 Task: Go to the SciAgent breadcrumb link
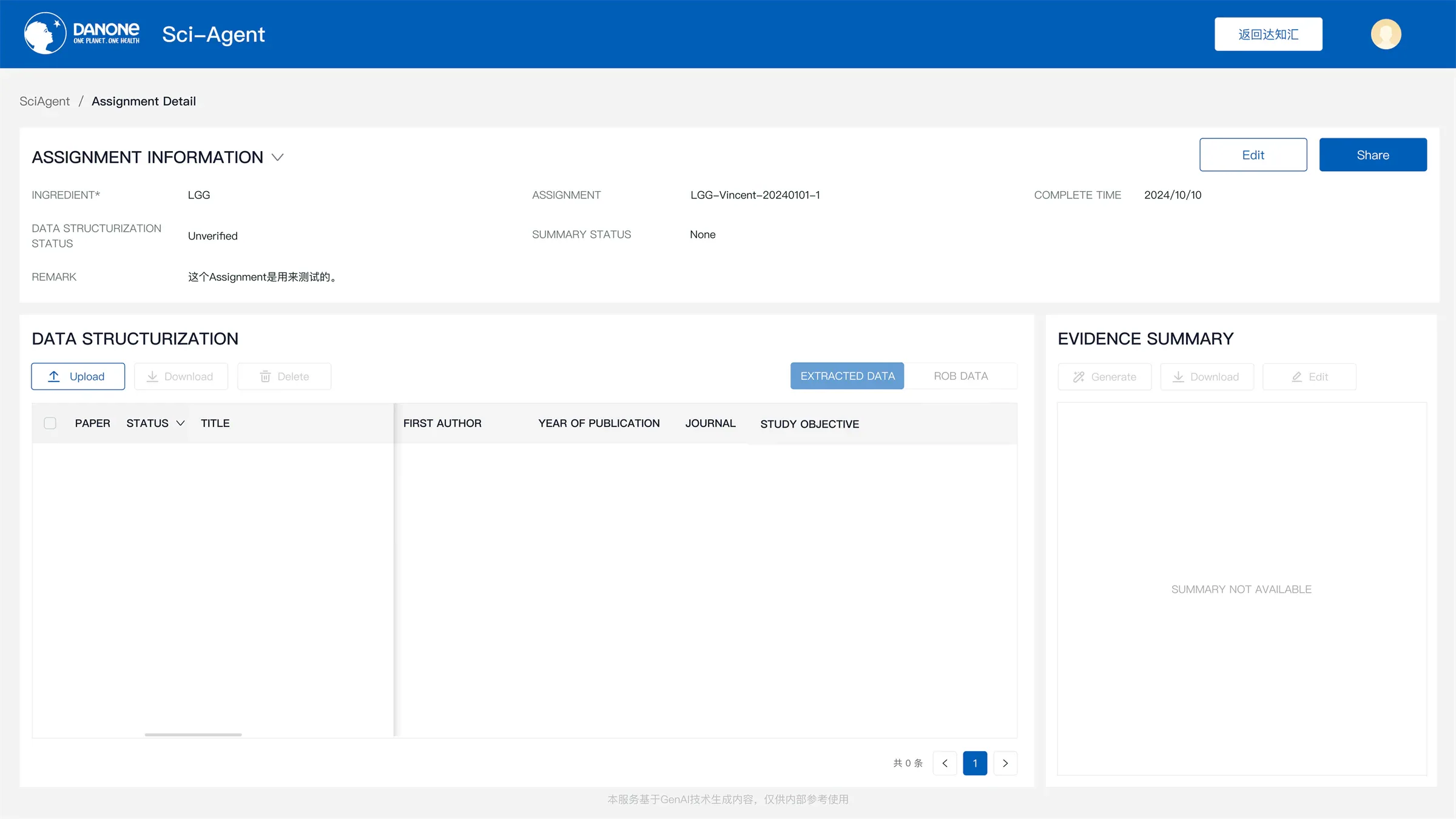tap(44, 101)
